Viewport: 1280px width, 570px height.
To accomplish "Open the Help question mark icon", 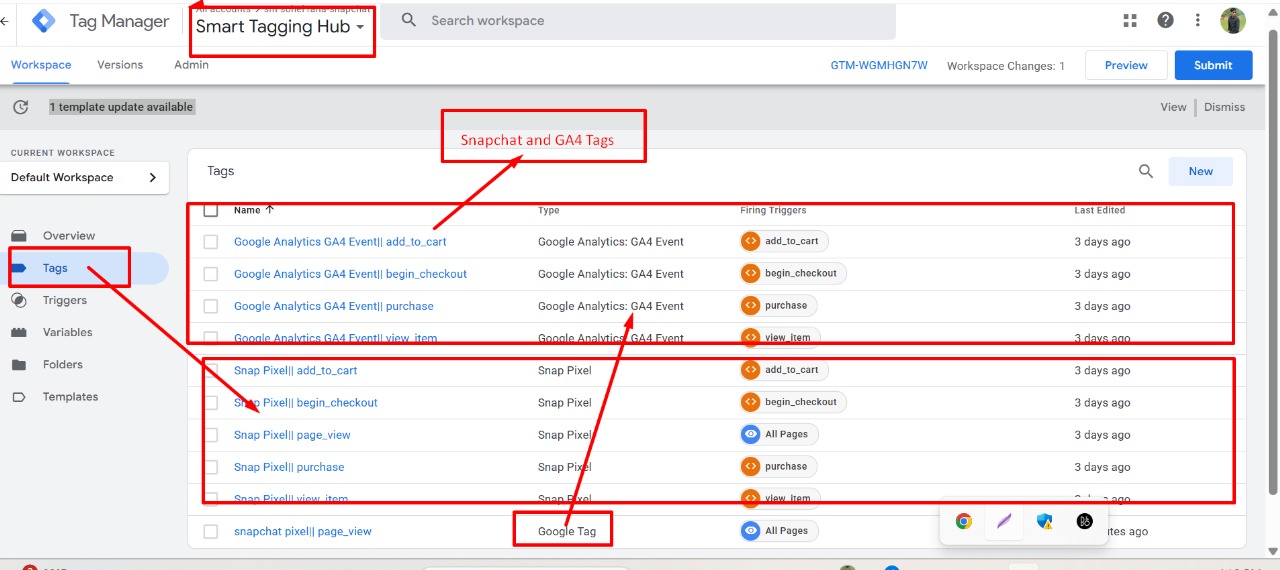I will pyautogui.click(x=1165, y=21).
